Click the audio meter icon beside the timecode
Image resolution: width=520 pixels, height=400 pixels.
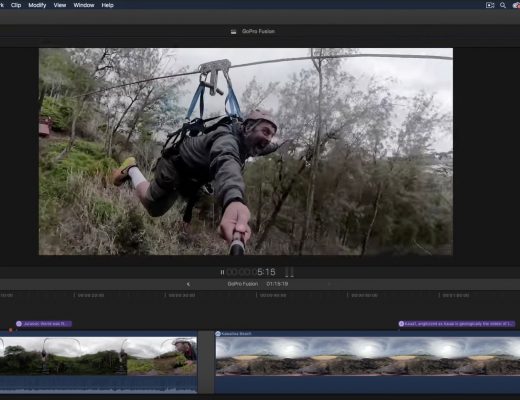point(289,272)
